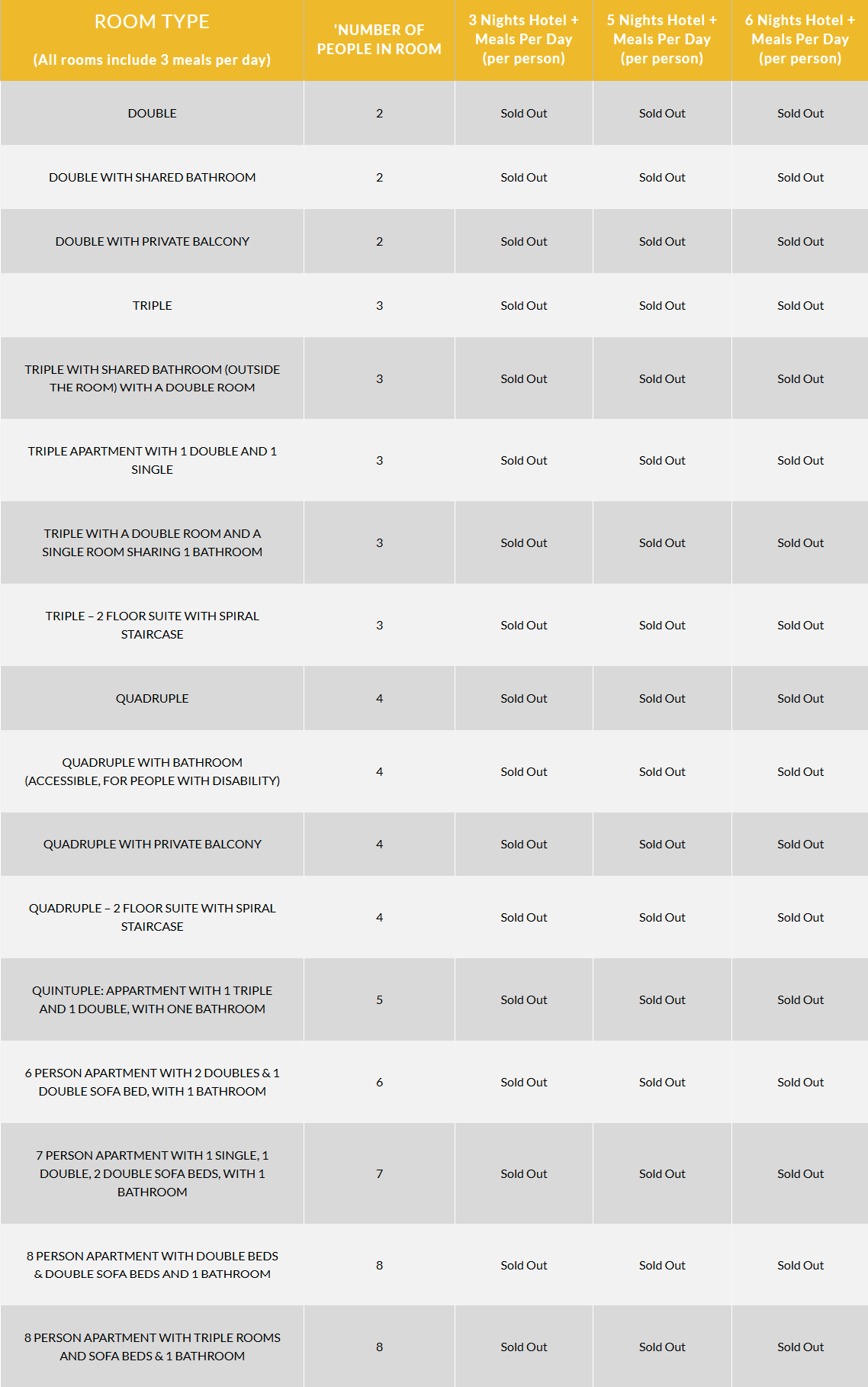Click the 3 Nights Hotel + Meals header
Viewport: 868px width, 1387px height.
point(523,40)
